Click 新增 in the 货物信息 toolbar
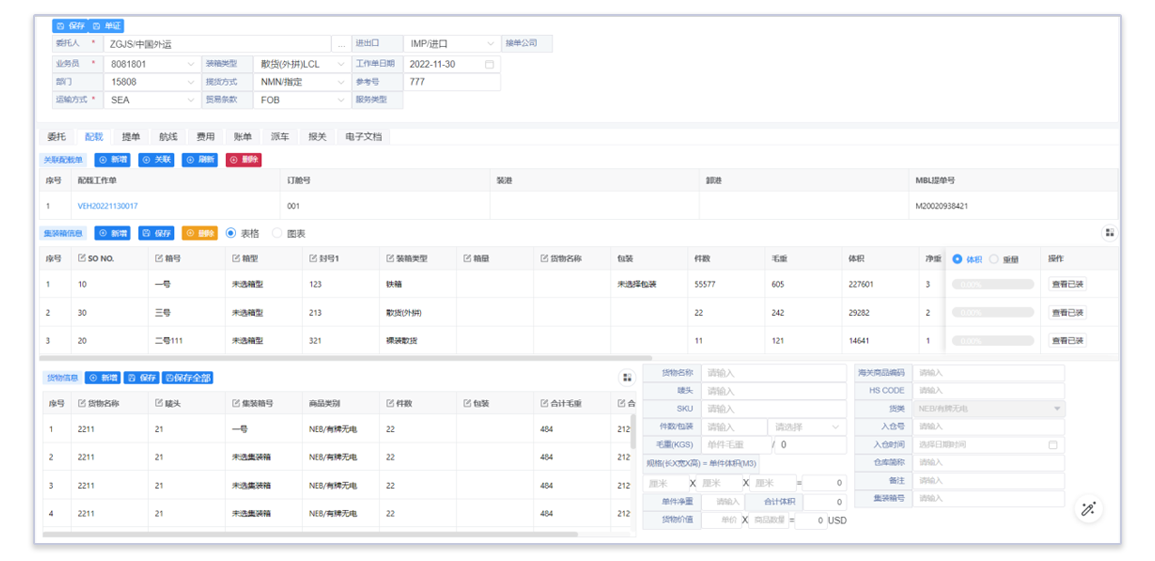 (x=102, y=378)
